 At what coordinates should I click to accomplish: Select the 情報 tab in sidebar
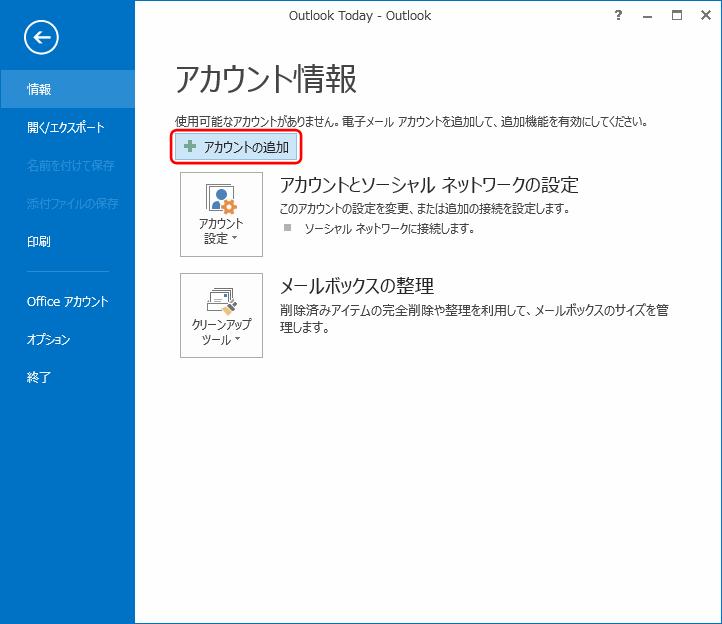(x=67, y=89)
